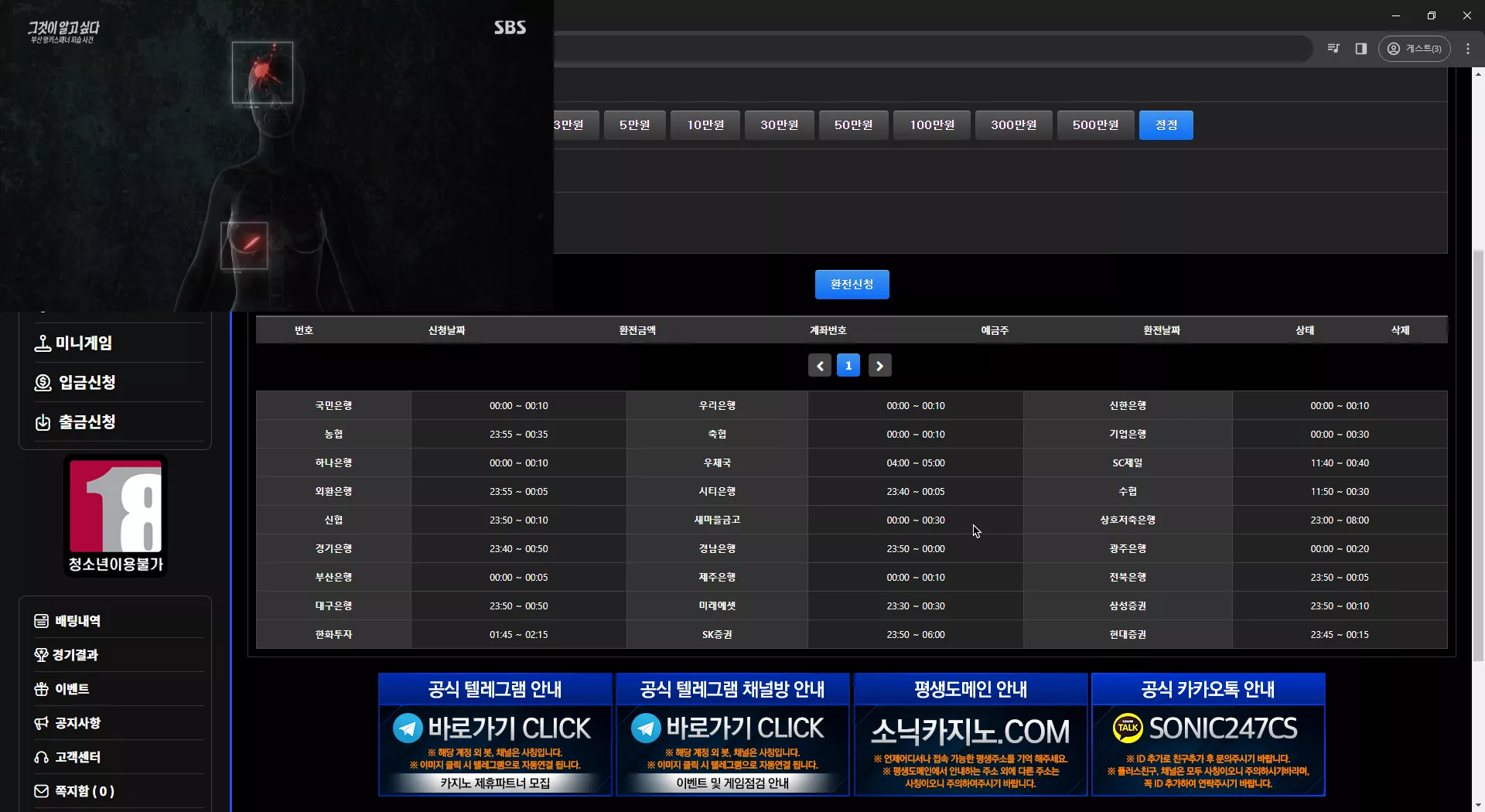Select the 500만원 amount button
Image resolution: width=1485 pixels, height=812 pixels.
[1095, 125]
